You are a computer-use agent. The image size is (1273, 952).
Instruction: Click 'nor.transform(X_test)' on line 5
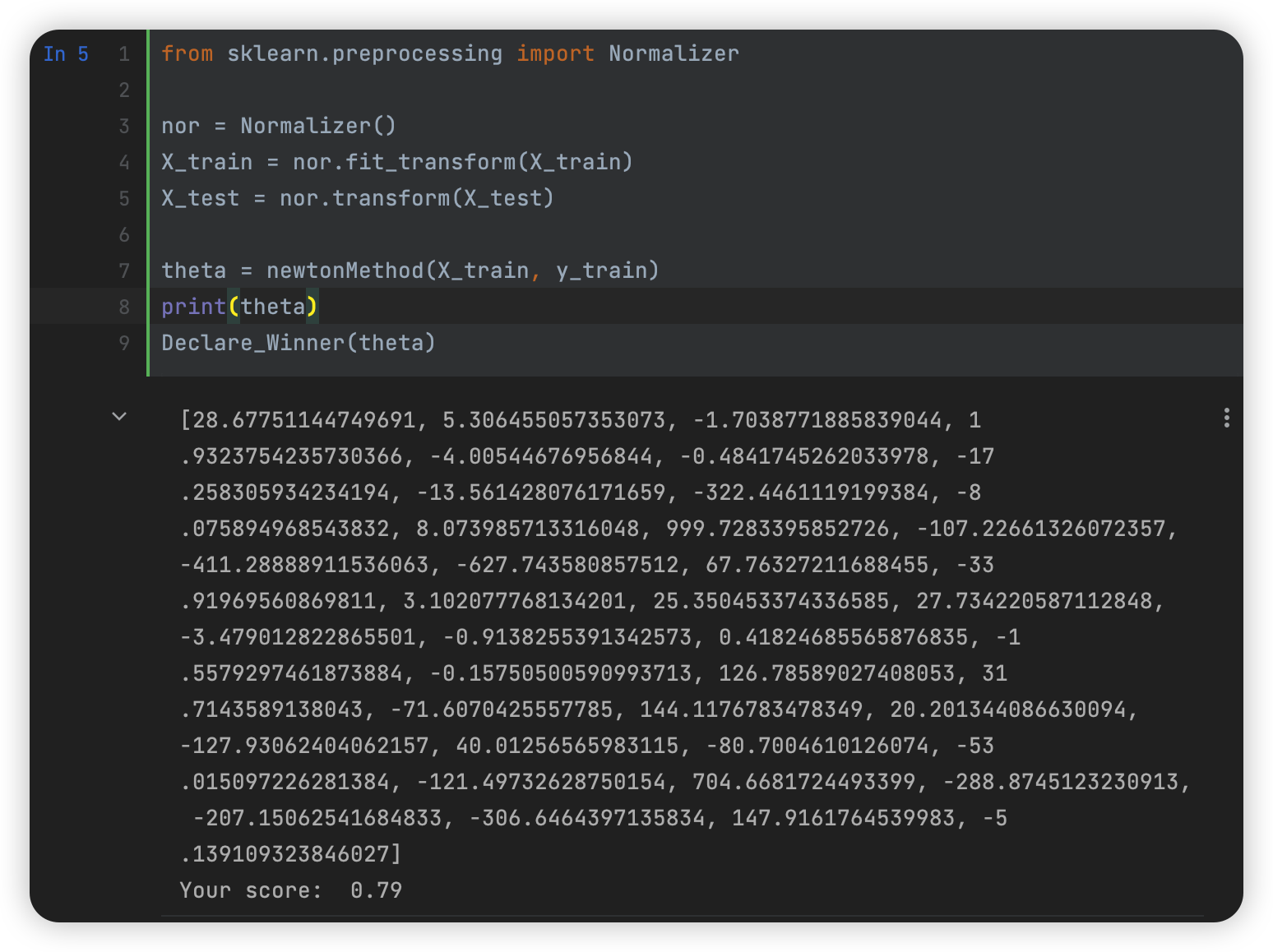(x=417, y=198)
